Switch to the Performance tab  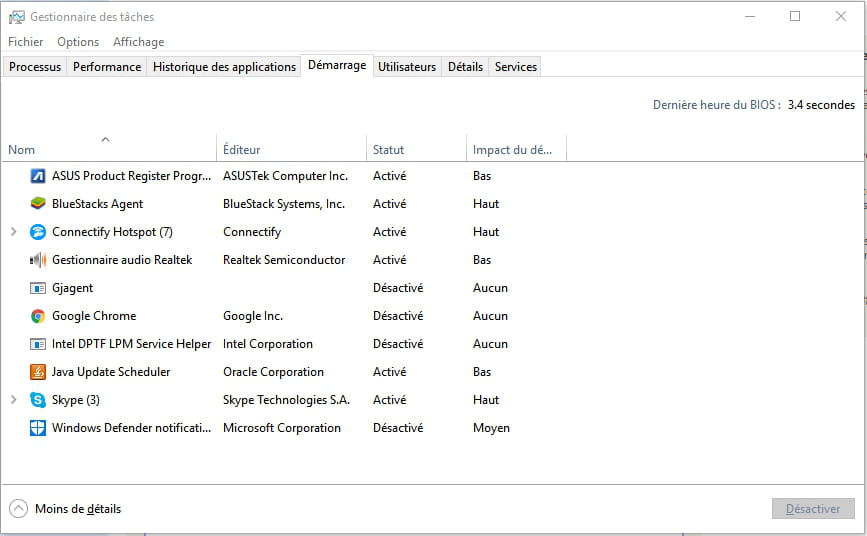point(107,67)
